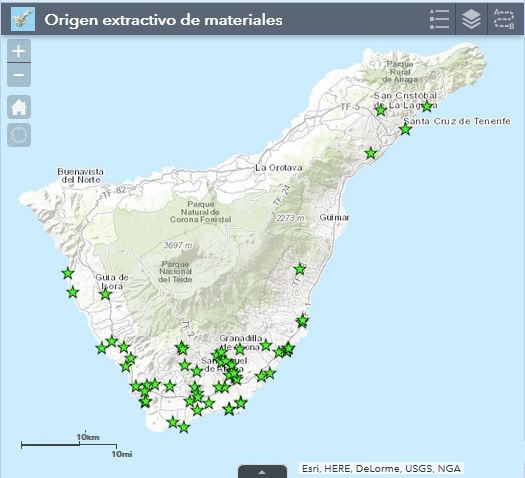Click the TF-82 road label

pos(115,192)
